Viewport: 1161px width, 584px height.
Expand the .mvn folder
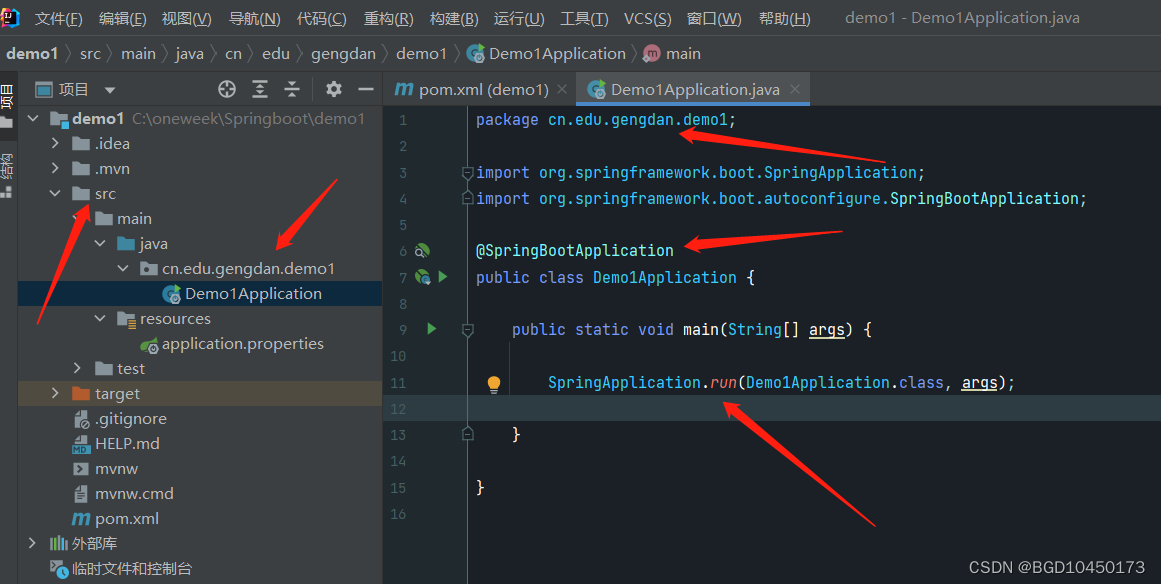point(56,169)
